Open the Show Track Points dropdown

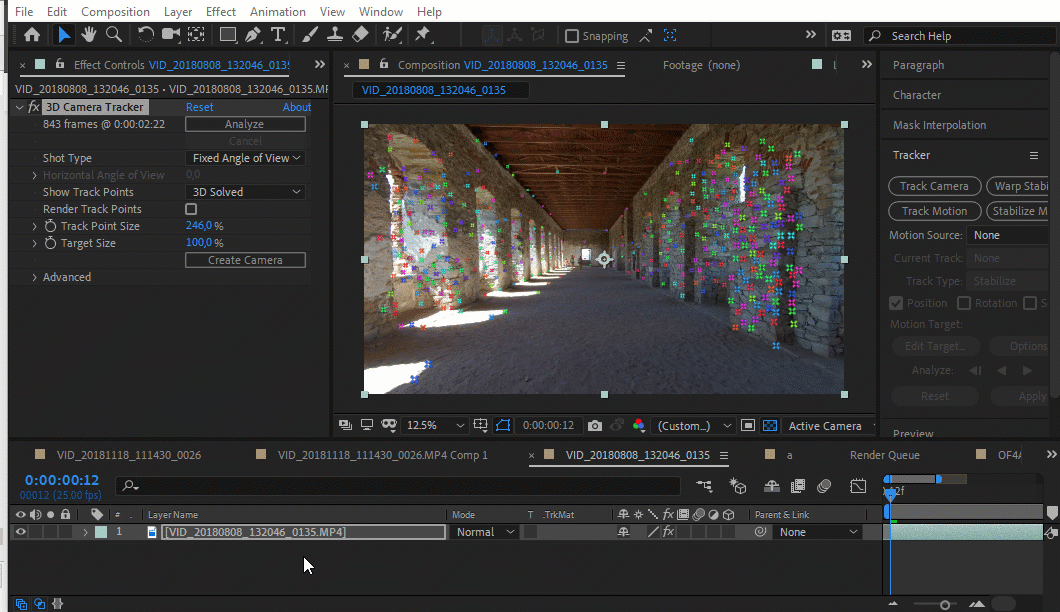[x=246, y=192]
